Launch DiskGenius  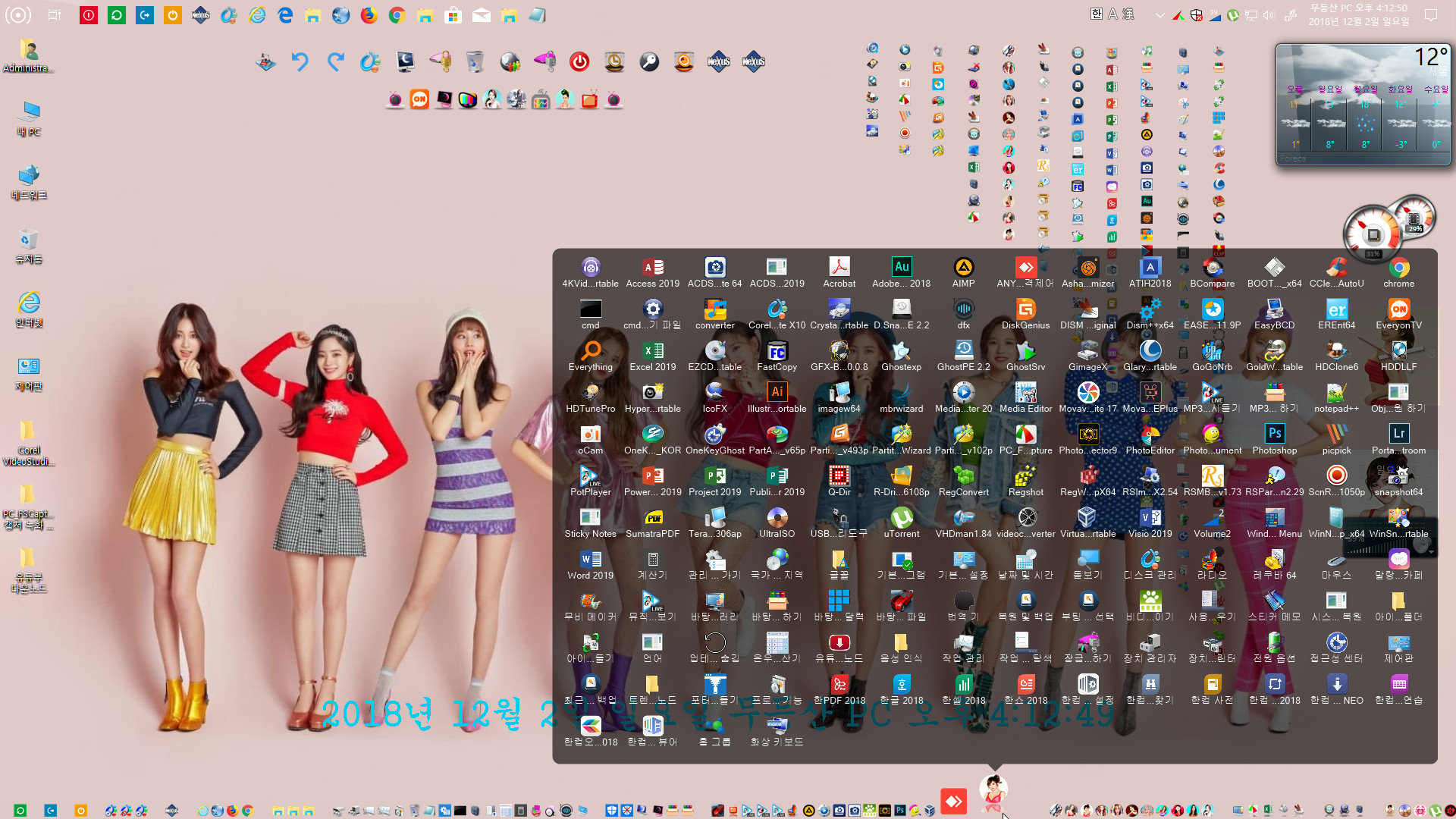tap(1025, 314)
